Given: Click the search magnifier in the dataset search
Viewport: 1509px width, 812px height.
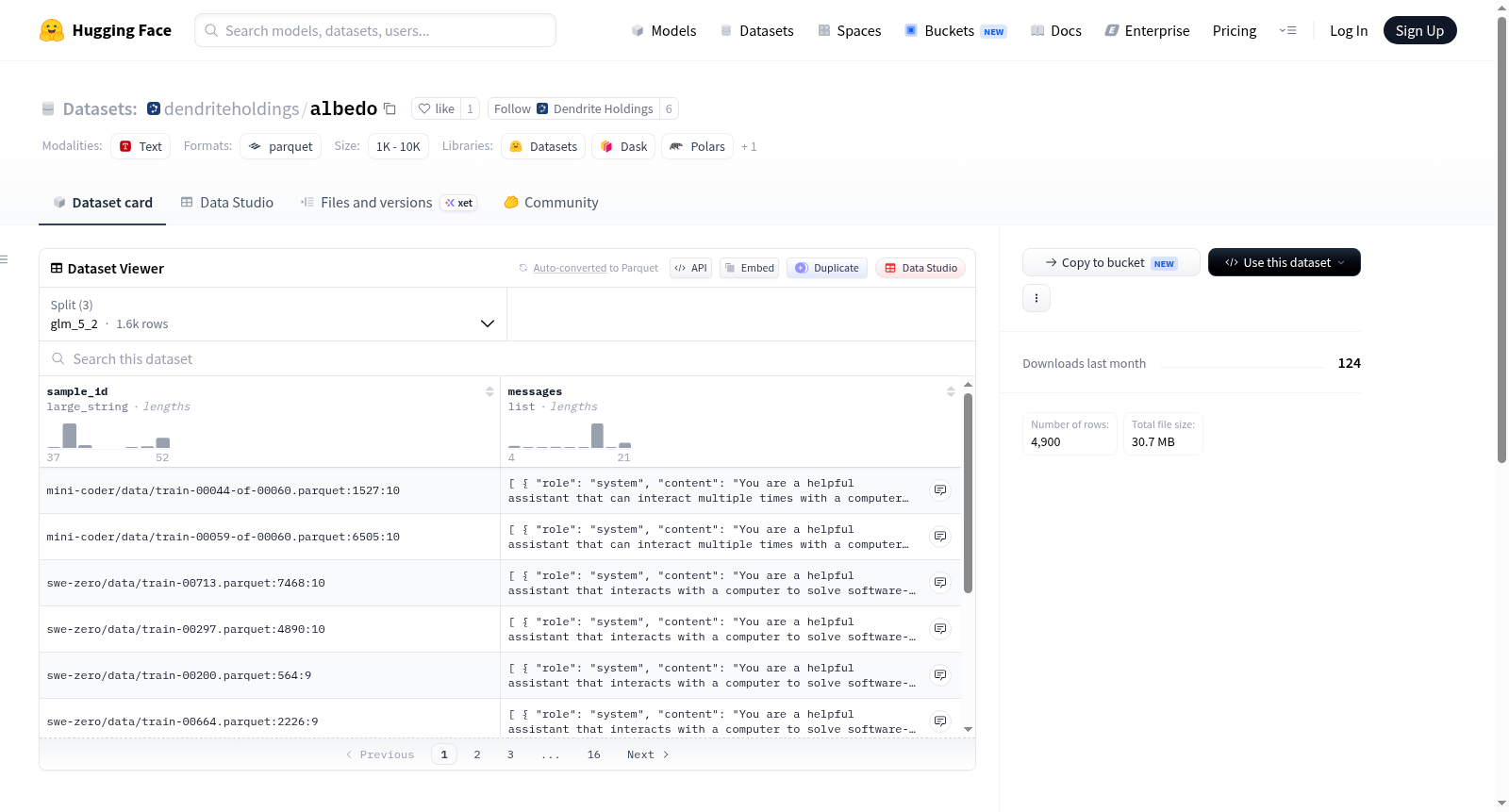Looking at the screenshot, I should point(58,359).
